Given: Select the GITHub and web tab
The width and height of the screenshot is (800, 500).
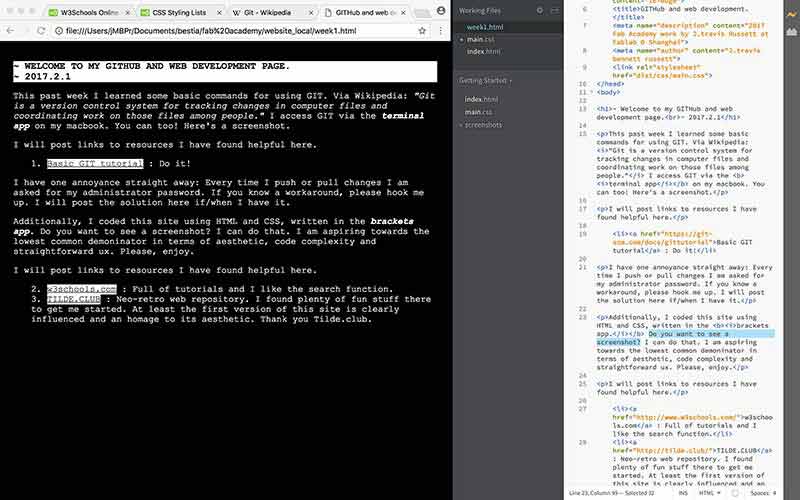Looking at the screenshot, I should click(x=364, y=13).
